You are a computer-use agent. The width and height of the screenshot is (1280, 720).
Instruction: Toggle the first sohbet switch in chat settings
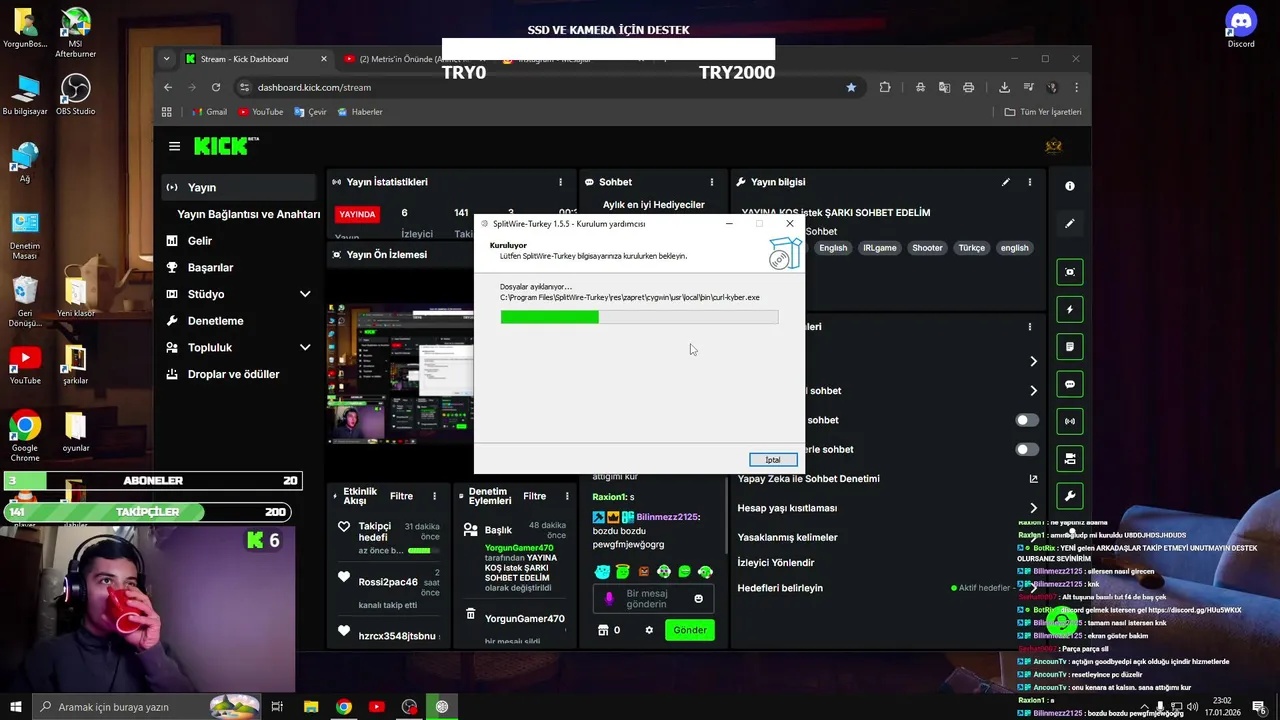click(1027, 420)
